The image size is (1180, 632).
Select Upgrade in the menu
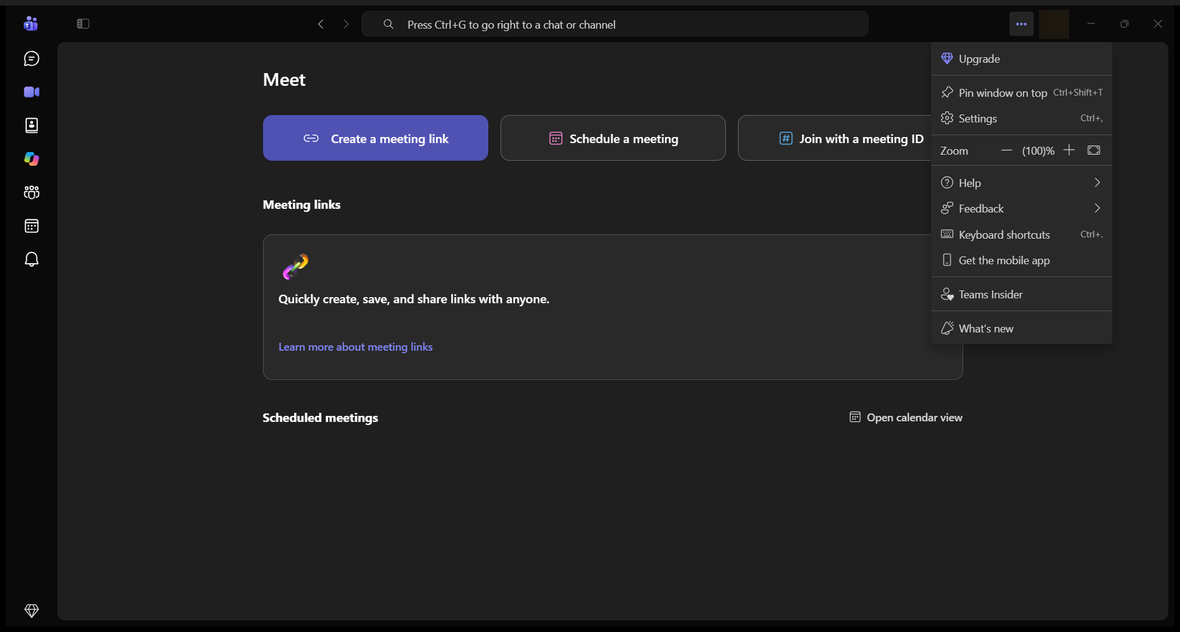pos(1021,59)
